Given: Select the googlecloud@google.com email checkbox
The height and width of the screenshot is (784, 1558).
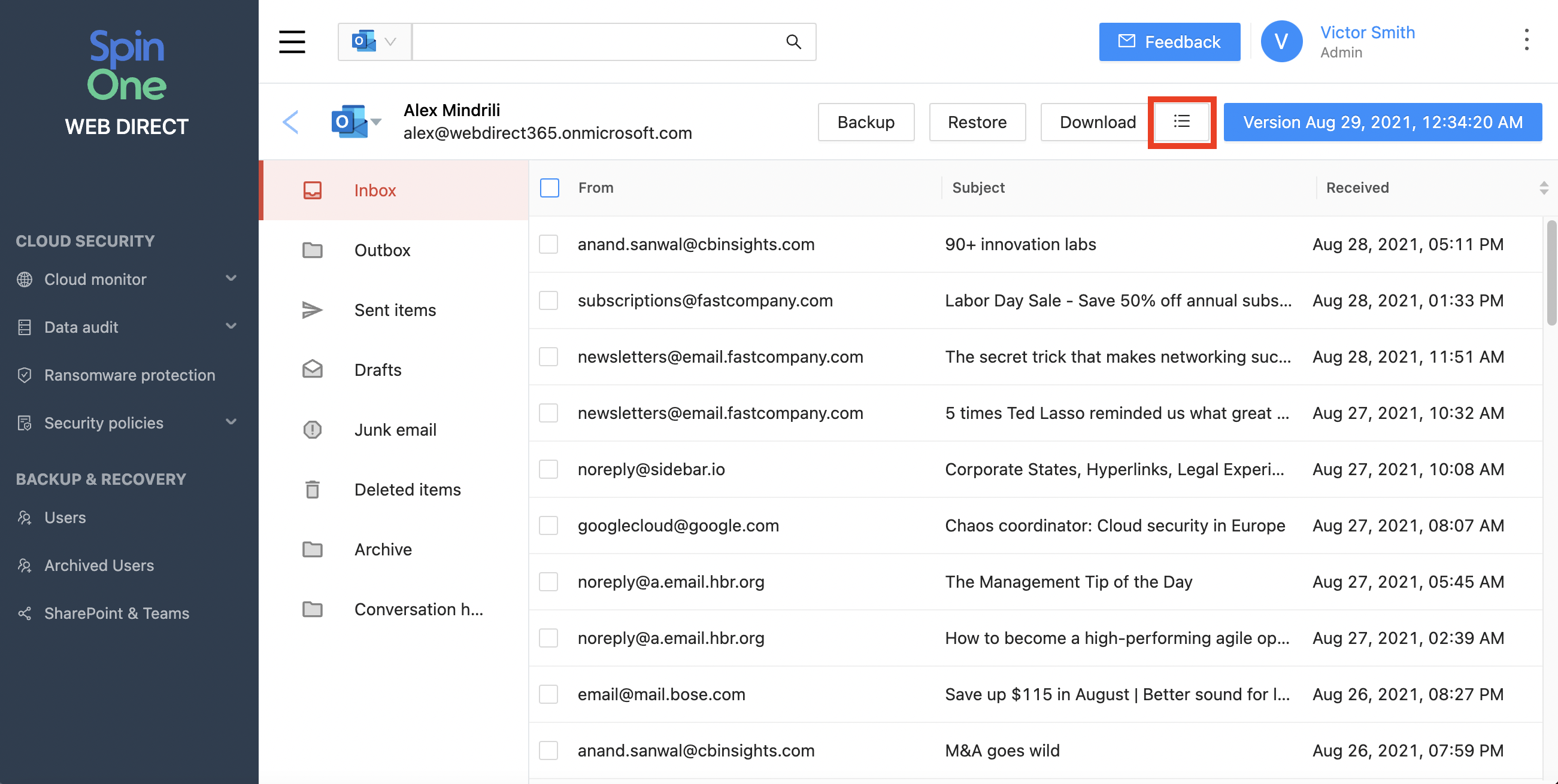Looking at the screenshot, I should coord(548,525).
